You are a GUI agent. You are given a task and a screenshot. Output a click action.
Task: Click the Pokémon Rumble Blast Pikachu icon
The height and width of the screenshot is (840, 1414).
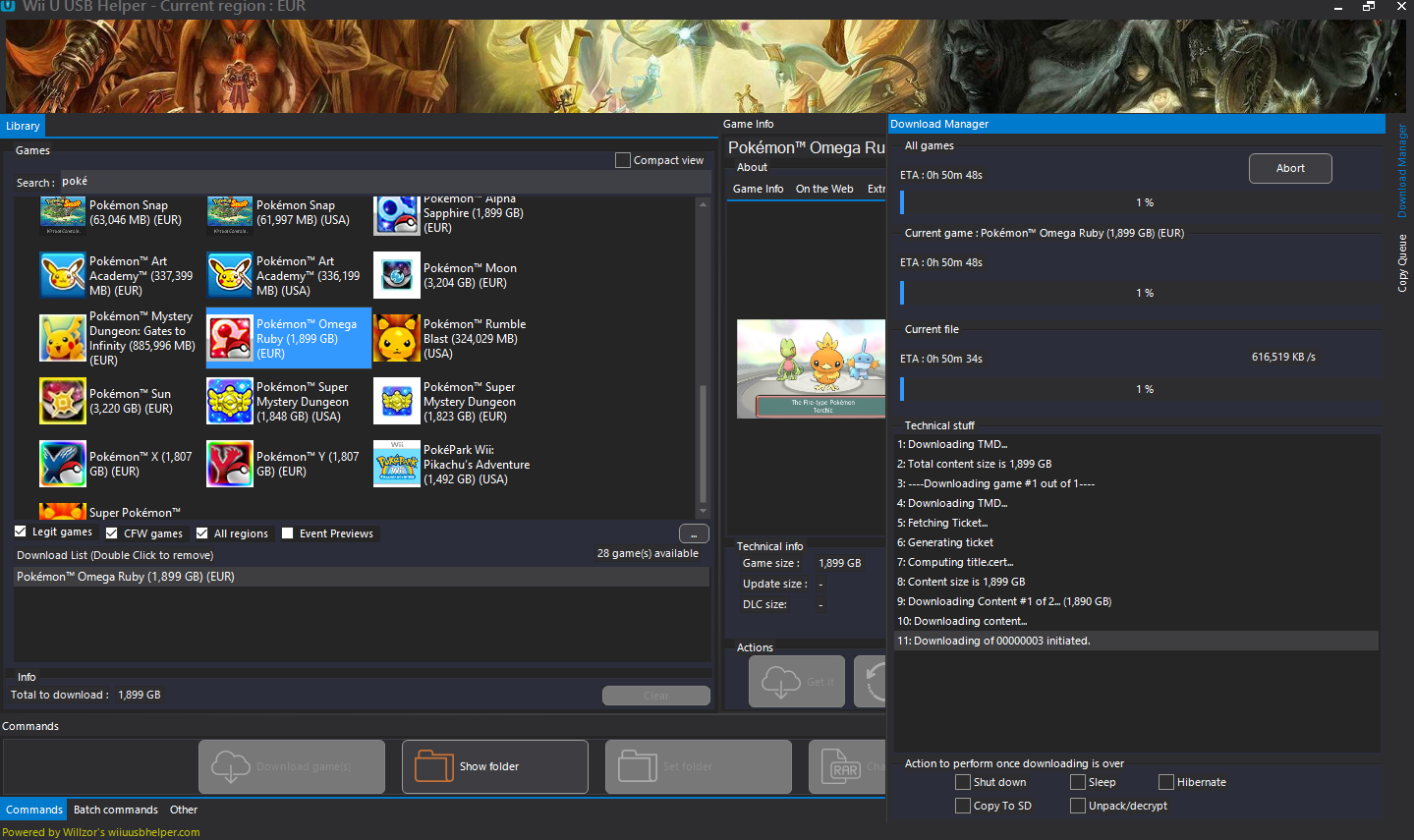click(x=397, y=339)
